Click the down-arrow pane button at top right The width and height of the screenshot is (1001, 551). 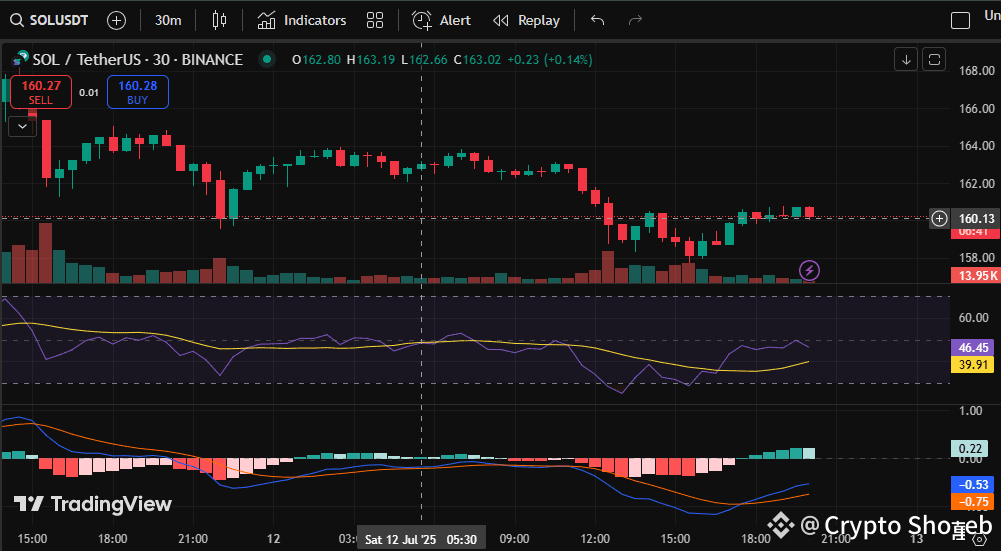(906, 59)
